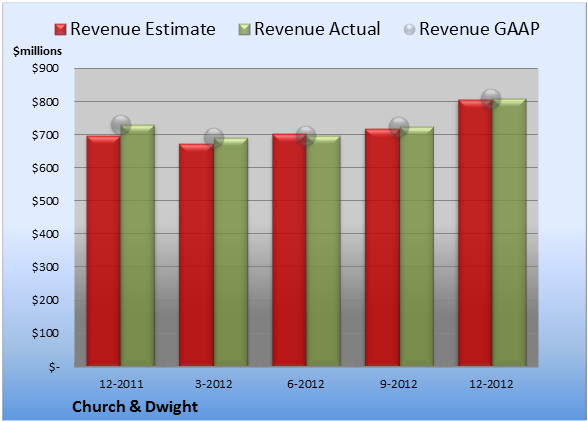Click the $800 axis value
The height and width of the screenshot is (422, 588).
(45, 102)
